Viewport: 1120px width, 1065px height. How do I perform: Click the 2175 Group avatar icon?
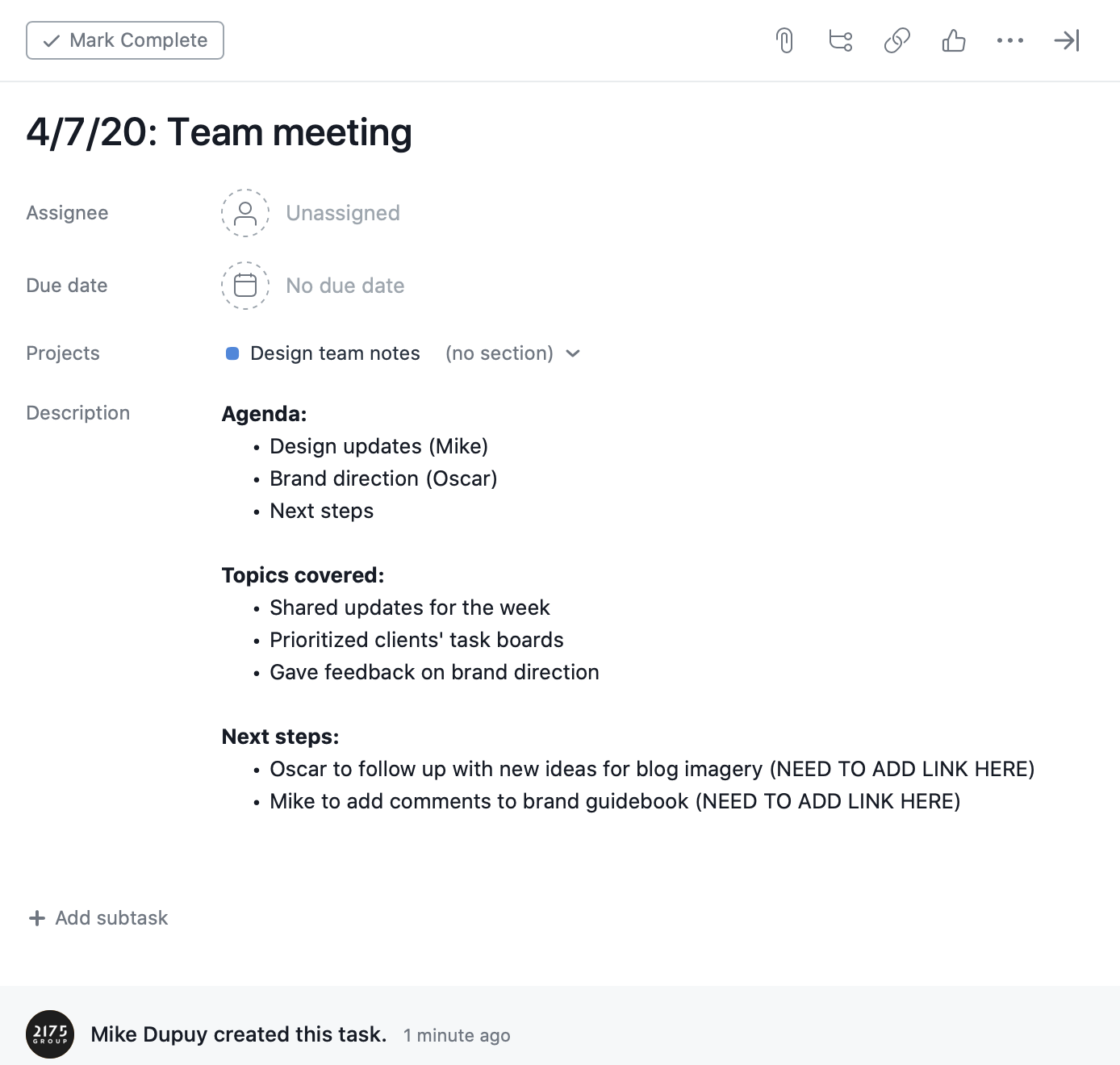[52, 1034]
